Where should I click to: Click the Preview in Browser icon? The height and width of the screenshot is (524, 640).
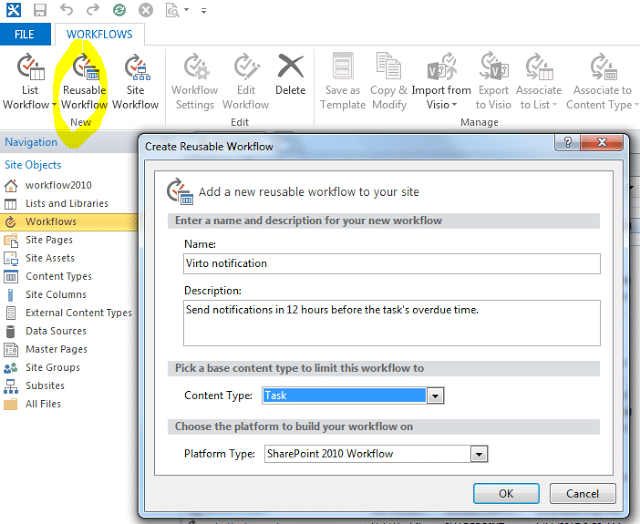172,10
